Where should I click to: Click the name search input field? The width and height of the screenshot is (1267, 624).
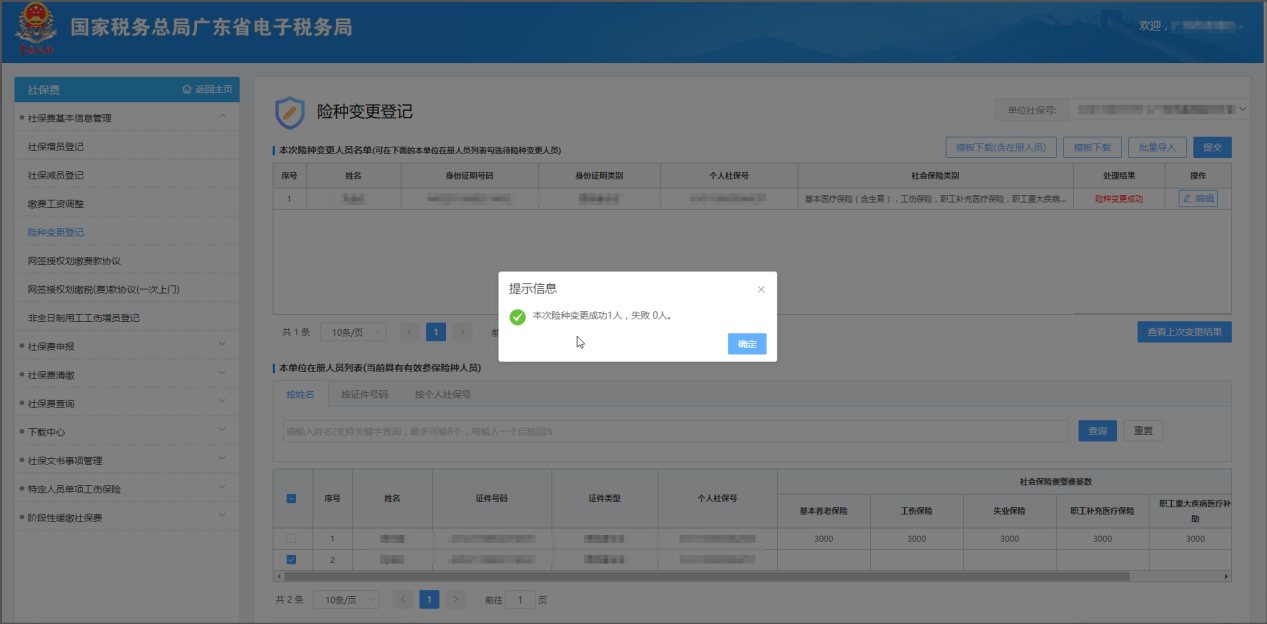click(675, 431)
